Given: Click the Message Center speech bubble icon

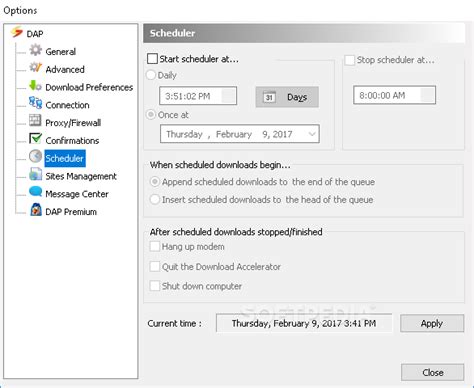Looking at the screenshot, I should click(x=35, y=192).
